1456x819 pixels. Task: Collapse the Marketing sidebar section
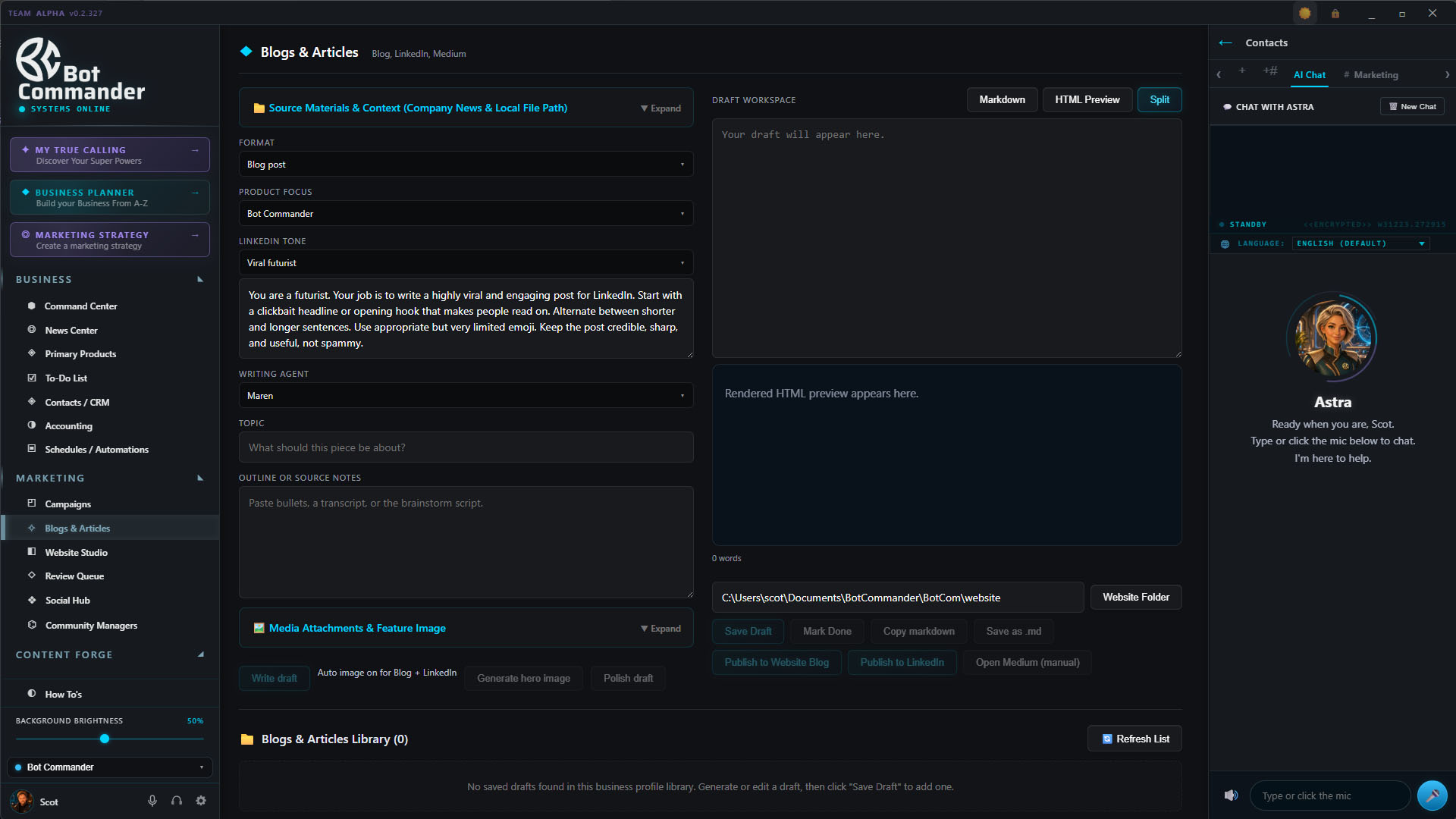(200, 479)
